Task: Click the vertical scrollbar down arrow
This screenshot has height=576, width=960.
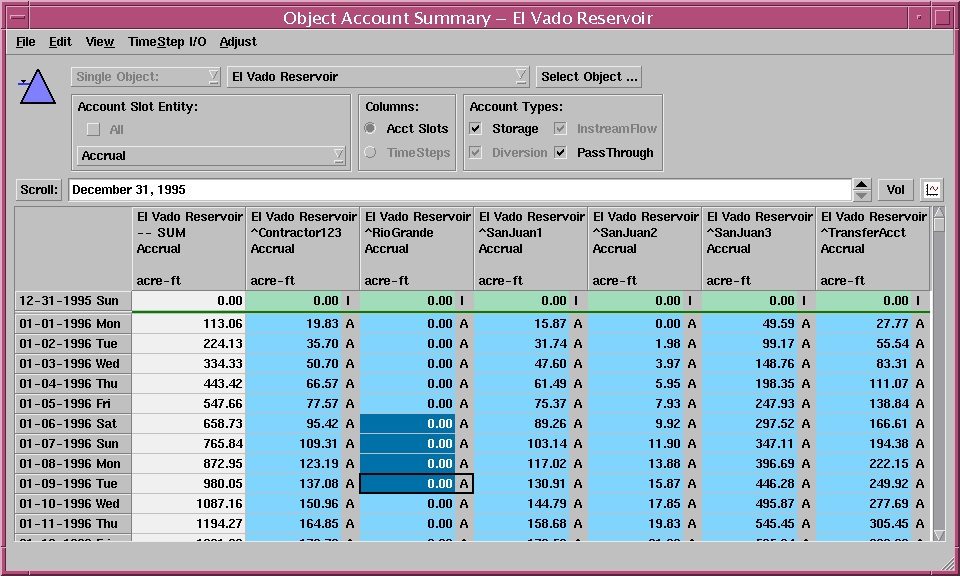Action: coord(939,535)
